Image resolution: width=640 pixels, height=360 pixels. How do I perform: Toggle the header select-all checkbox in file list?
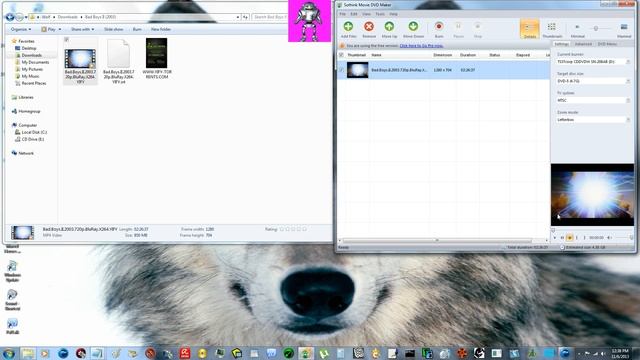pos(341,55)
